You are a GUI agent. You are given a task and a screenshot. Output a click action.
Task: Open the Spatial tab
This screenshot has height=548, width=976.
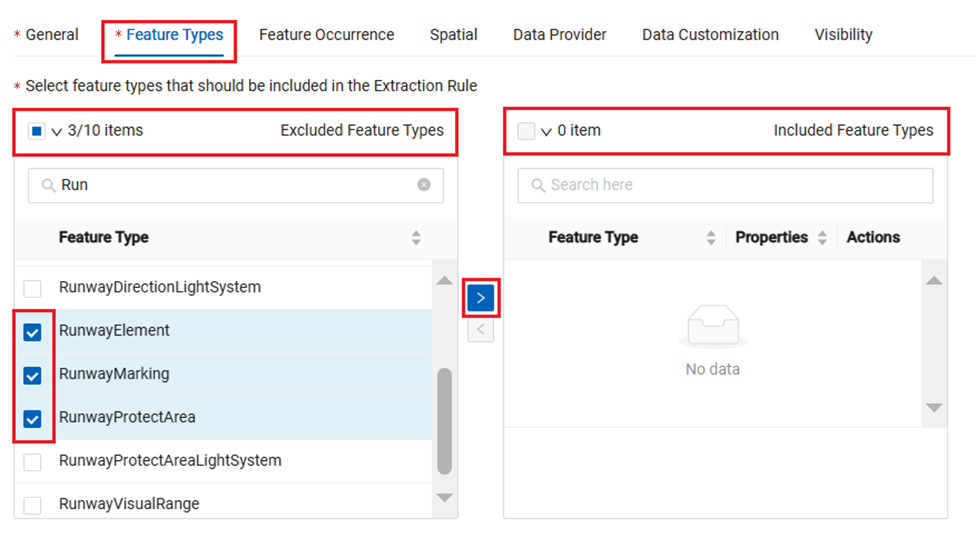click(453, 35)
